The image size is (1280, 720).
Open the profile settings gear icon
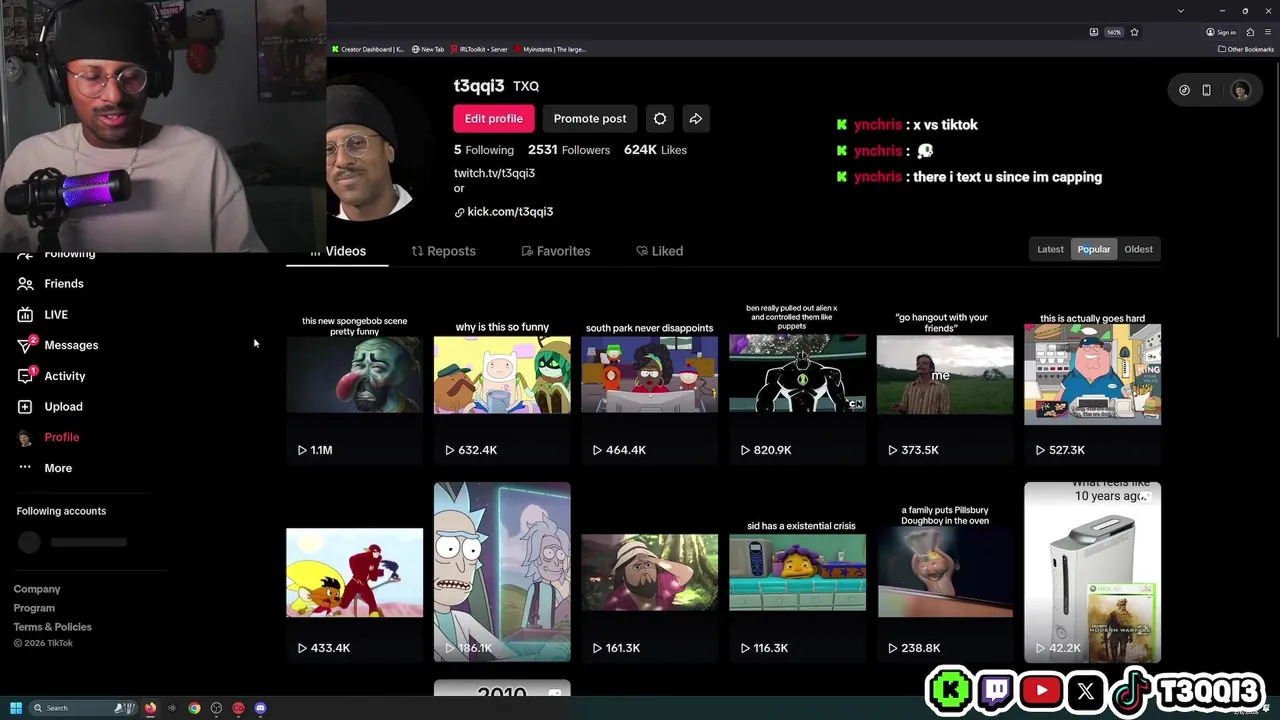coord(660,118)
